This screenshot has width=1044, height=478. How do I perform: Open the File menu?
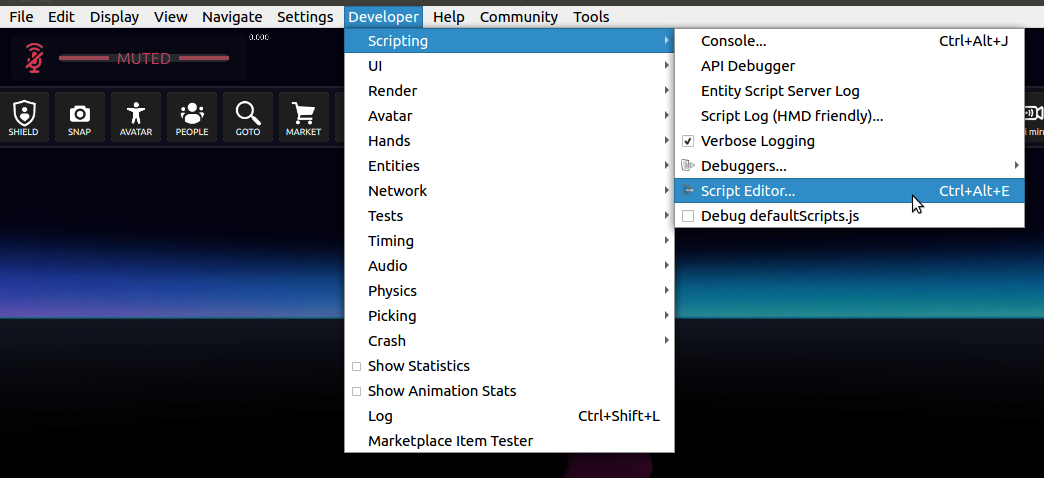click(21, 17)
